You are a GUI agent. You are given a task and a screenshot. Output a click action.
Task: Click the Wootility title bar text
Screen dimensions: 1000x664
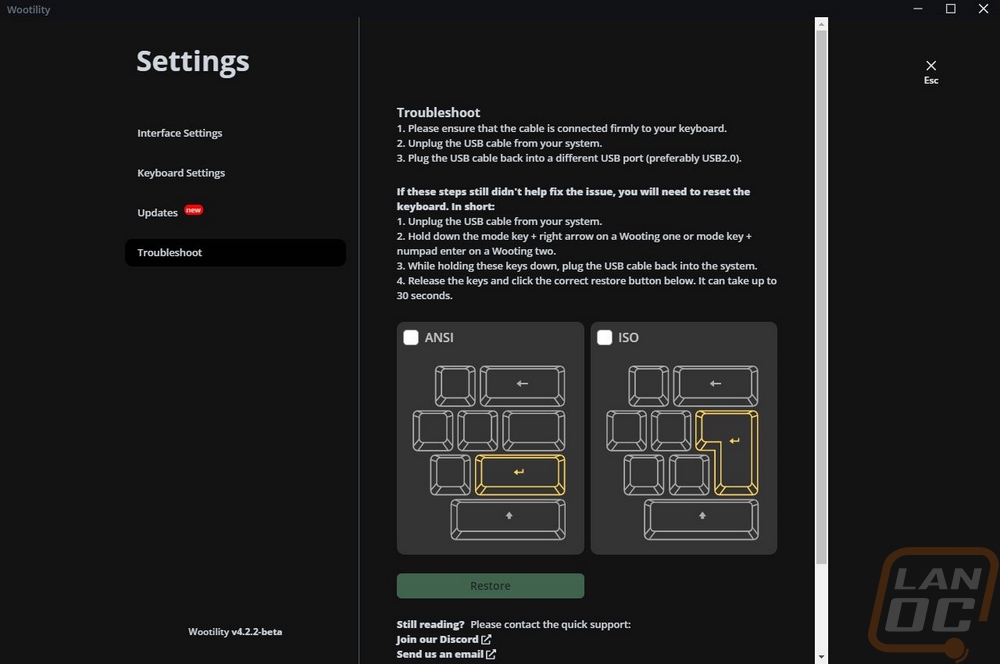point(29,10)
